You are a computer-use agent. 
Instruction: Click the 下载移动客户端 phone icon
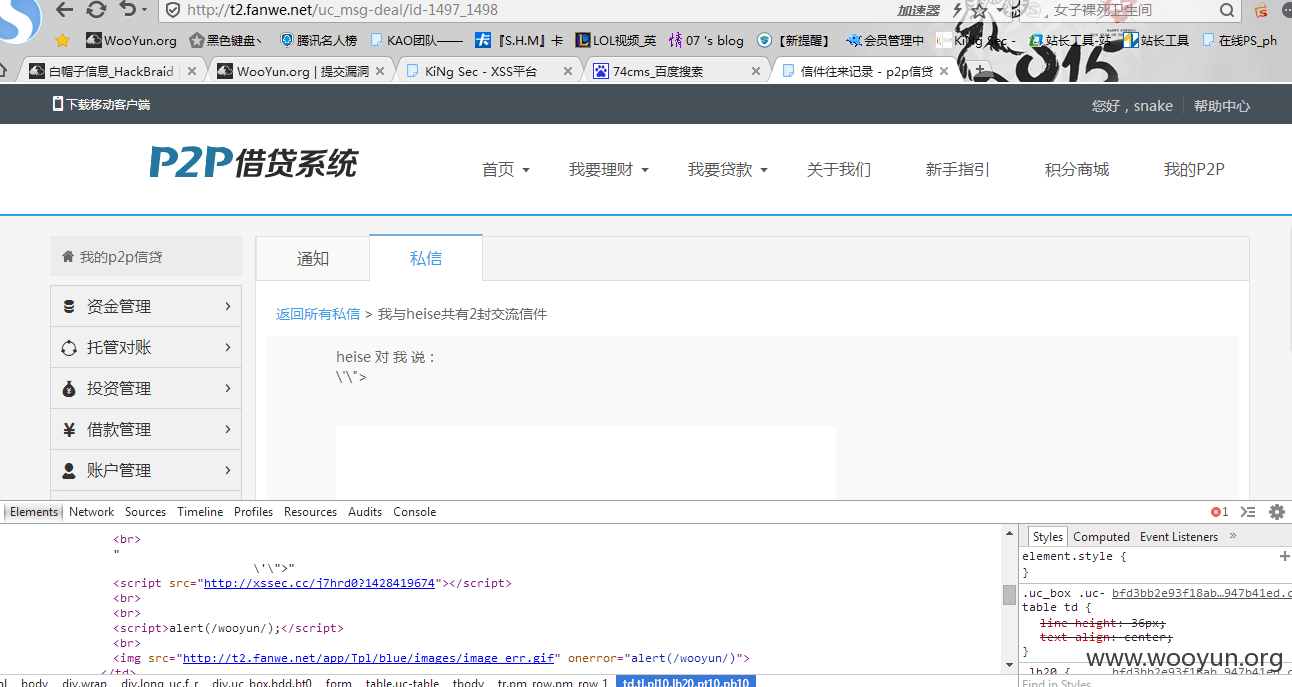coord(57,104)
